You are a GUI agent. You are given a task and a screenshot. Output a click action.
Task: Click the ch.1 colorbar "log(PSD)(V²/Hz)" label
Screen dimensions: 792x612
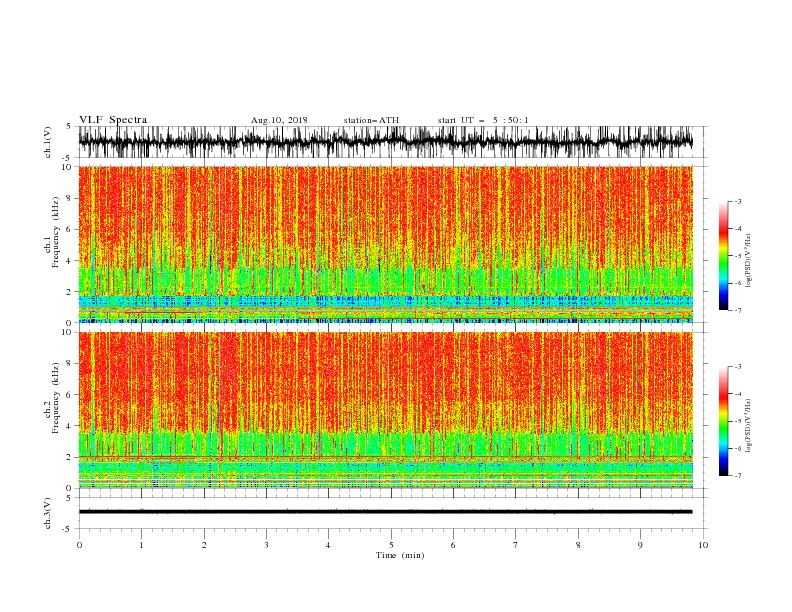click(748, 261)
